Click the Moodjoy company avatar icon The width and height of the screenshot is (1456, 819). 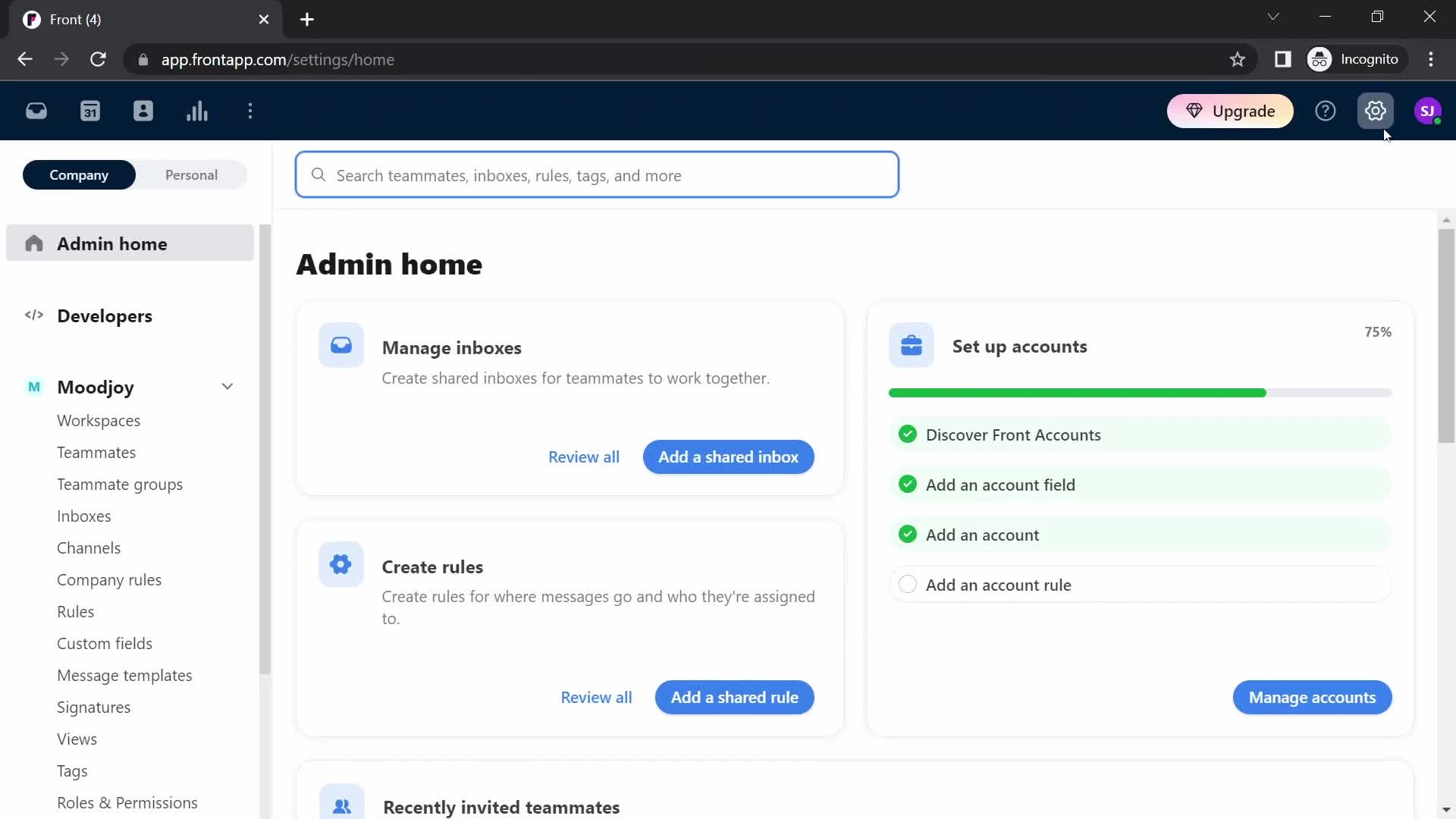tap(33, 387)
